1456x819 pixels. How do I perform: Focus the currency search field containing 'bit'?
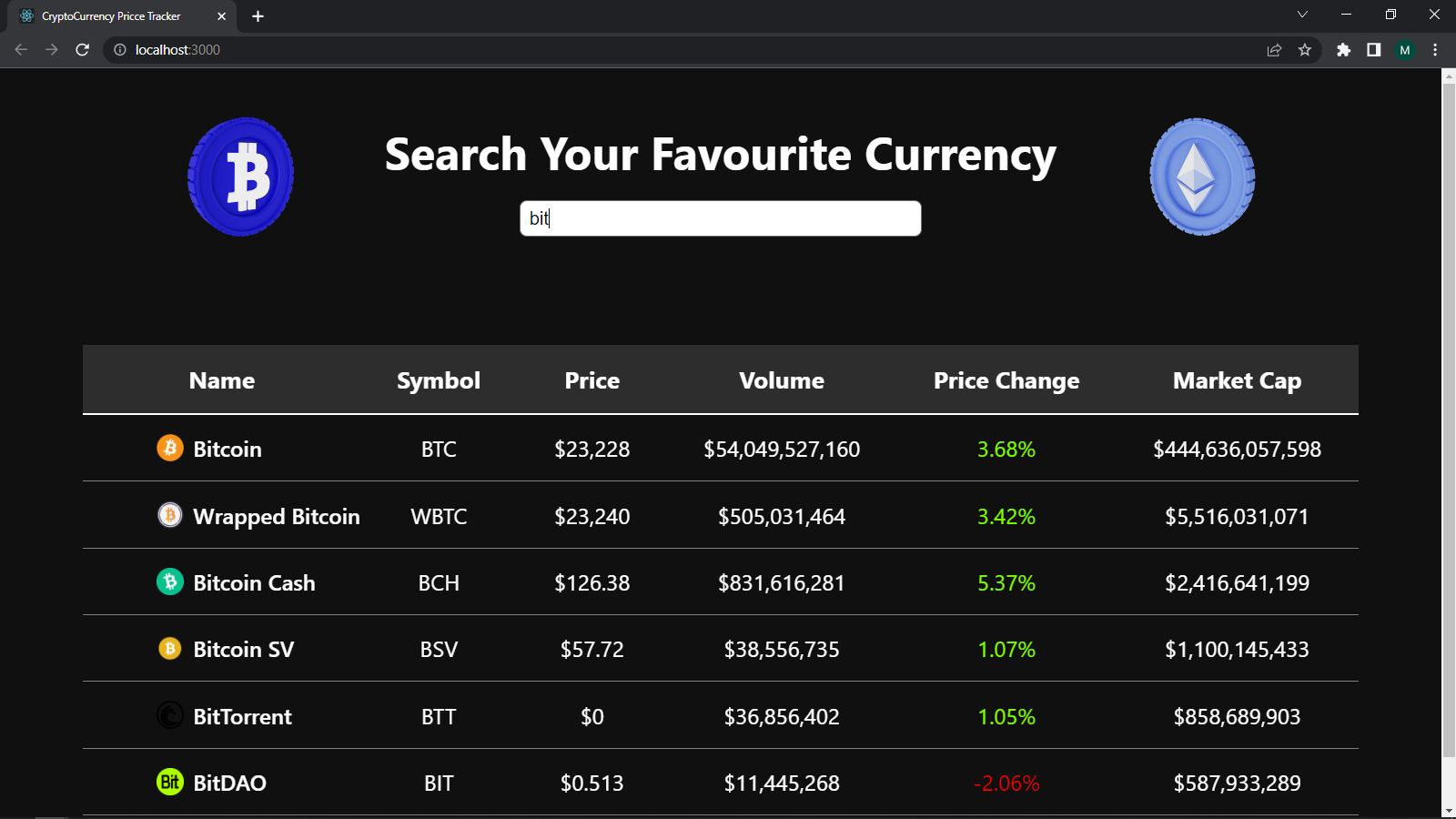click(721, 218)
